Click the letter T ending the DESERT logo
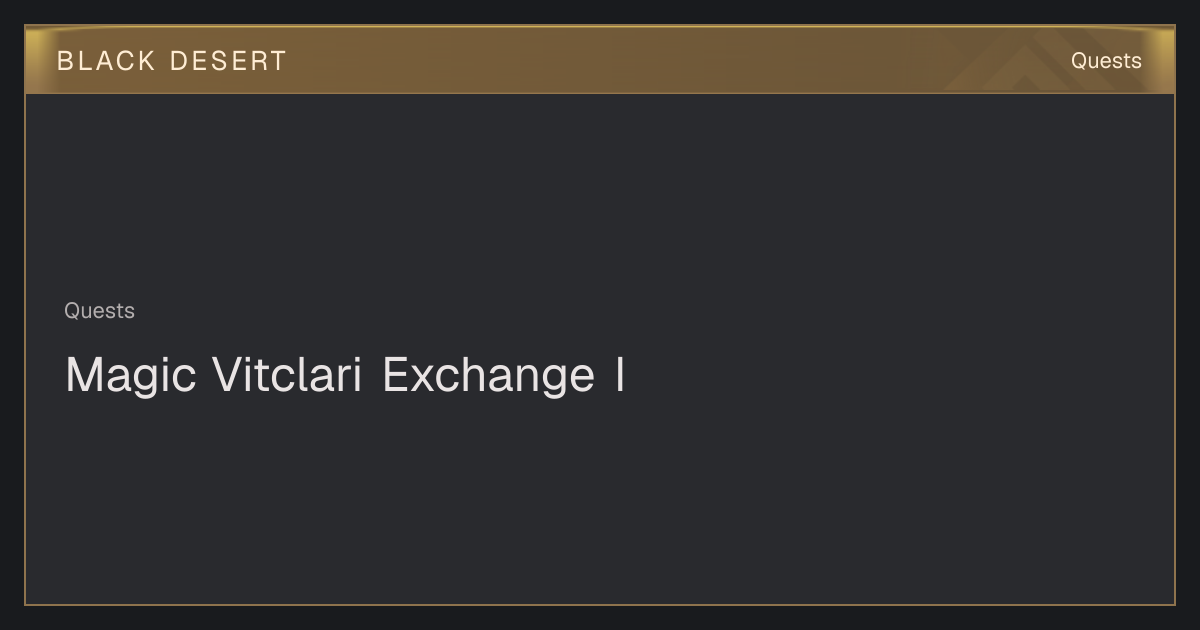 278,61
